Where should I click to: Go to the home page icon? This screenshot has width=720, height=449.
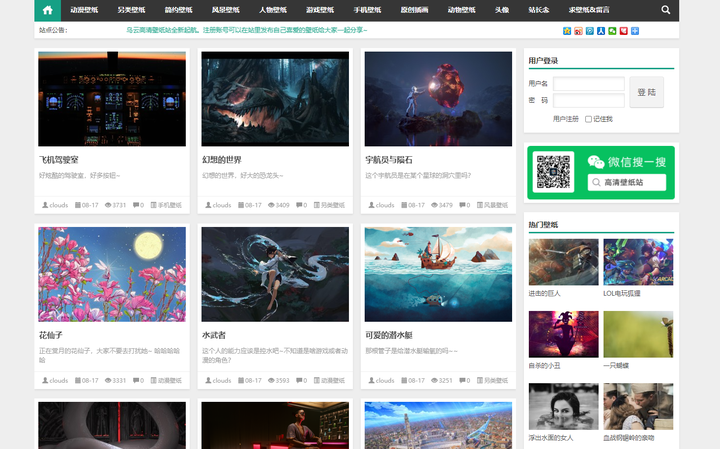point(47,10)
